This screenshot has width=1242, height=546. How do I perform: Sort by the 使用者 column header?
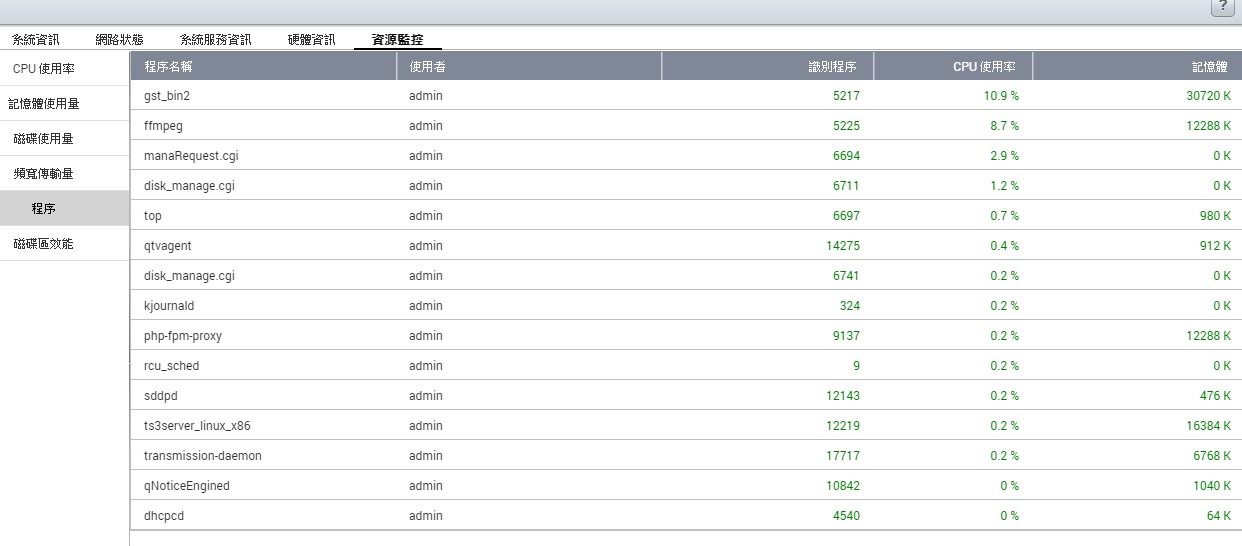click(529, 66)
